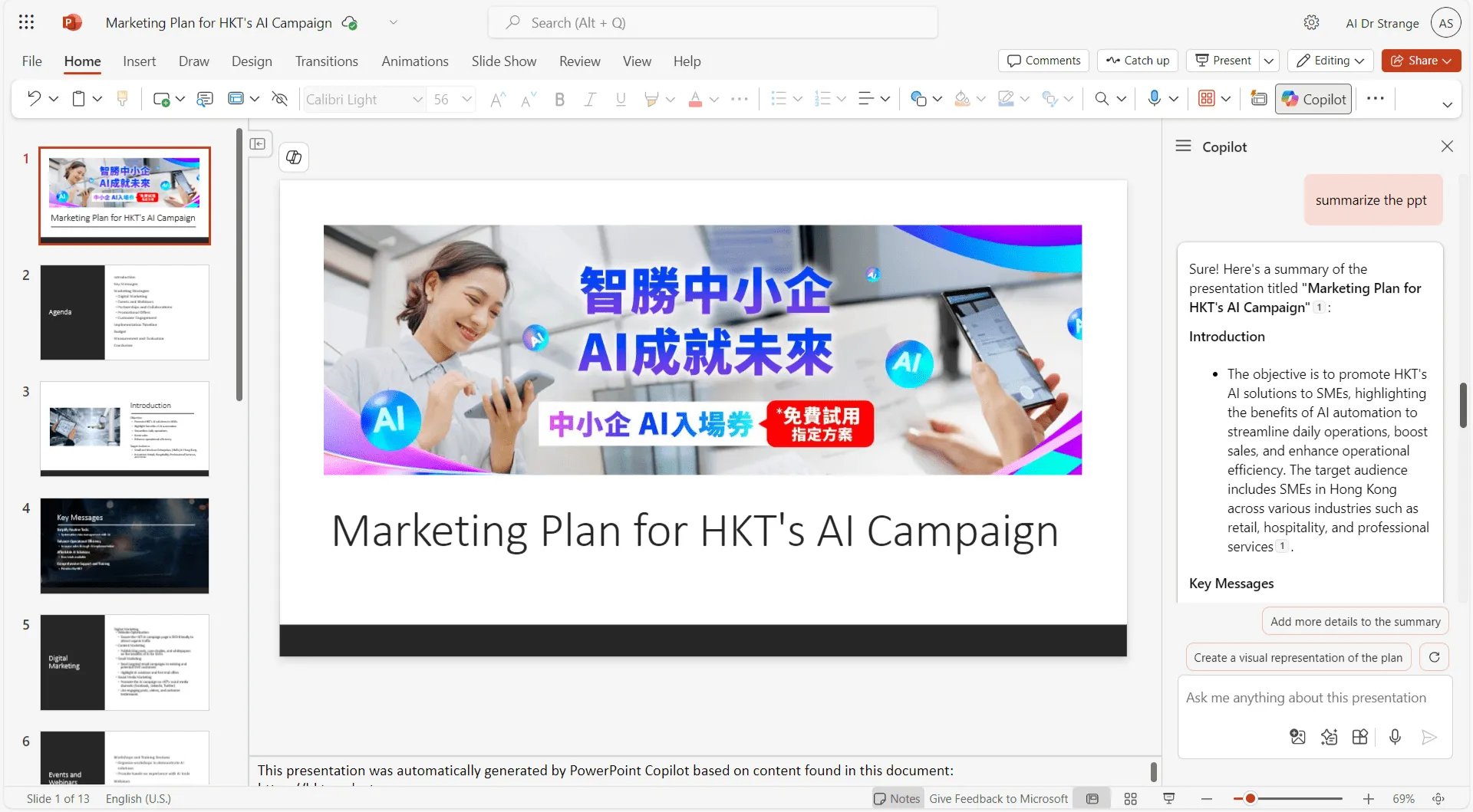Open the app launcher waffle icon
Image resolution: width=1473 pixels, height=812 pixels.
(x=26, y=22)
